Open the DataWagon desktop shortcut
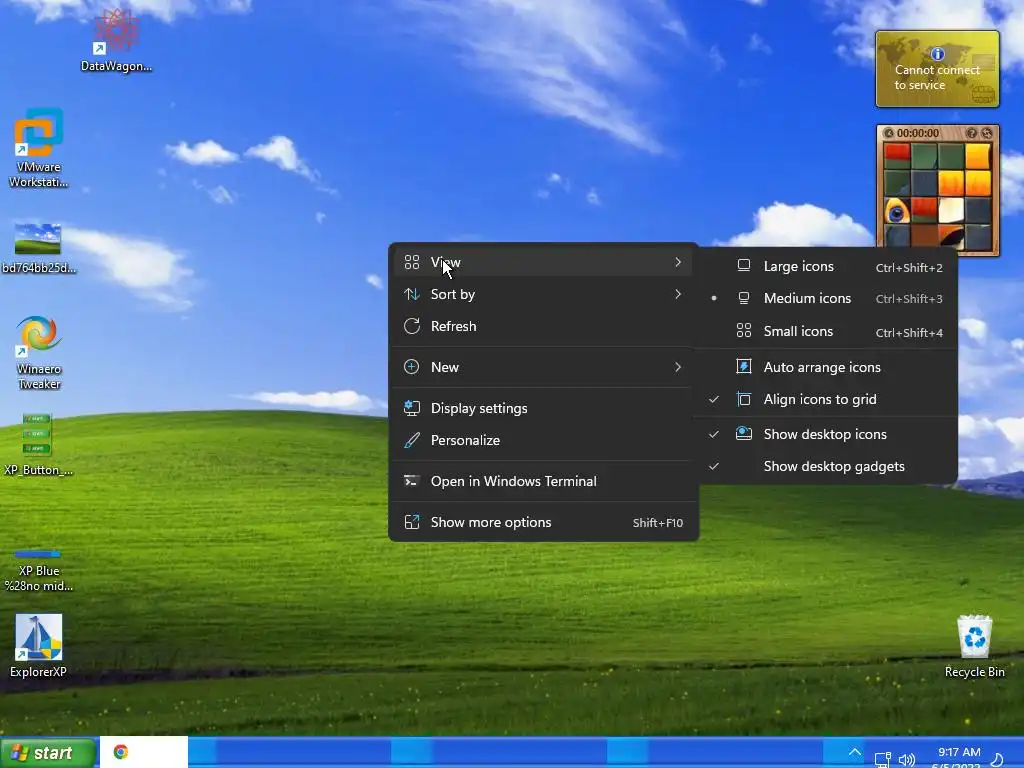This screenshot has width=1024, height=768. [x=116, y=40]
